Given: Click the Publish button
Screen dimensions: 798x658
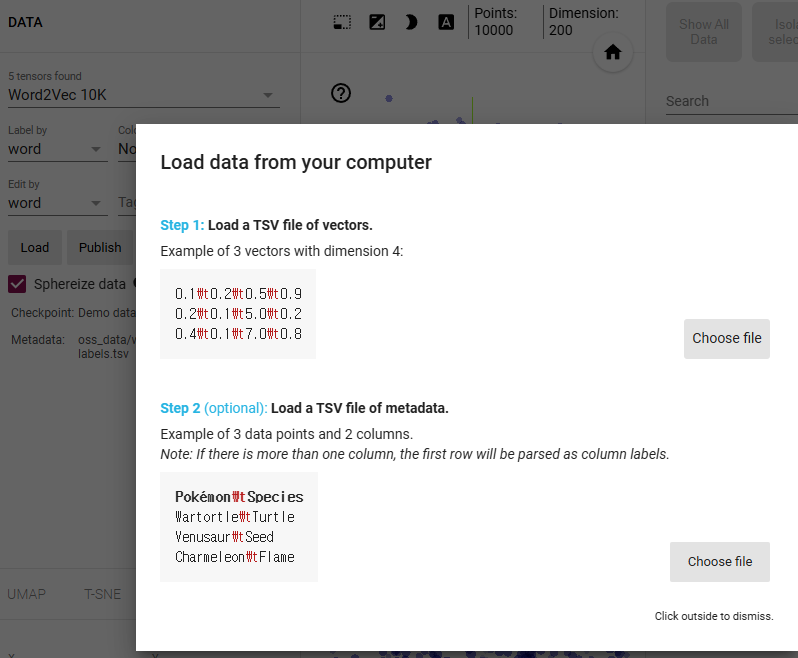Looking at the screenshot, I should click(x=100, y=247).
